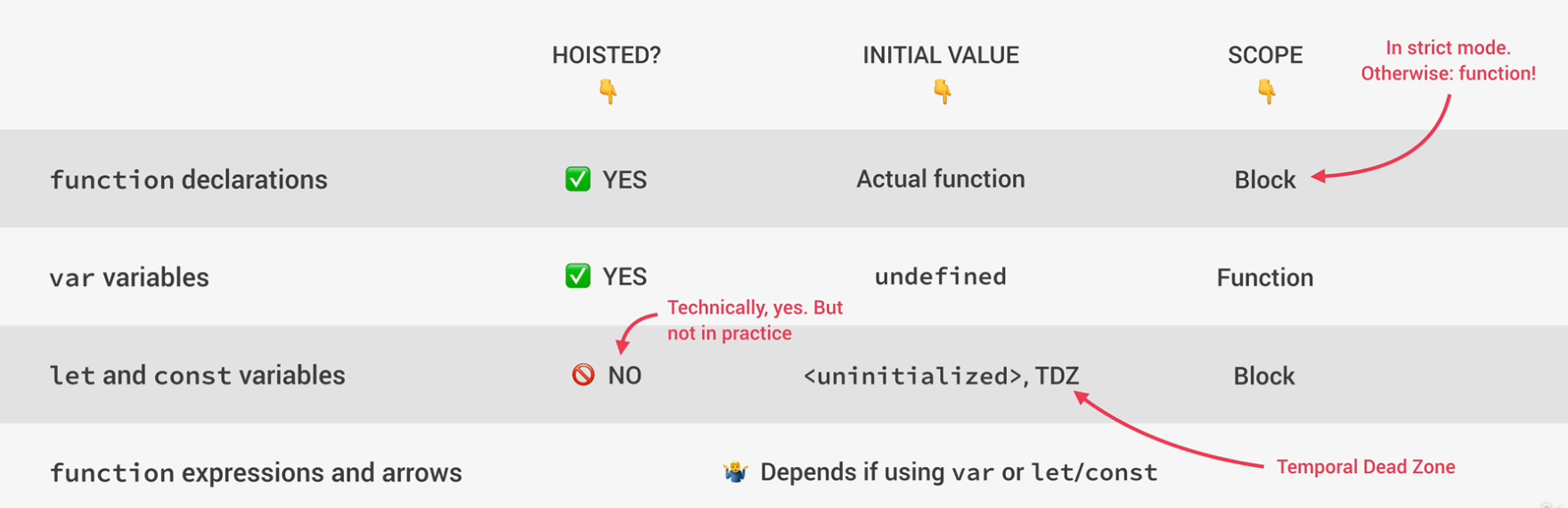Click the shrugging person emoji
1568x508 pixels.
coord(736,471)
